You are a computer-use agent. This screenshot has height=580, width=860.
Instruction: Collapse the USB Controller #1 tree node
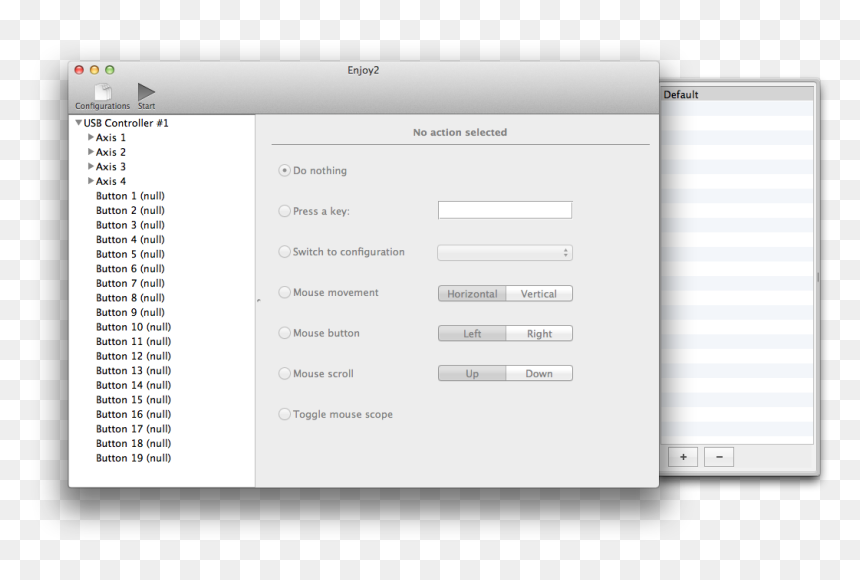point(78,123)
